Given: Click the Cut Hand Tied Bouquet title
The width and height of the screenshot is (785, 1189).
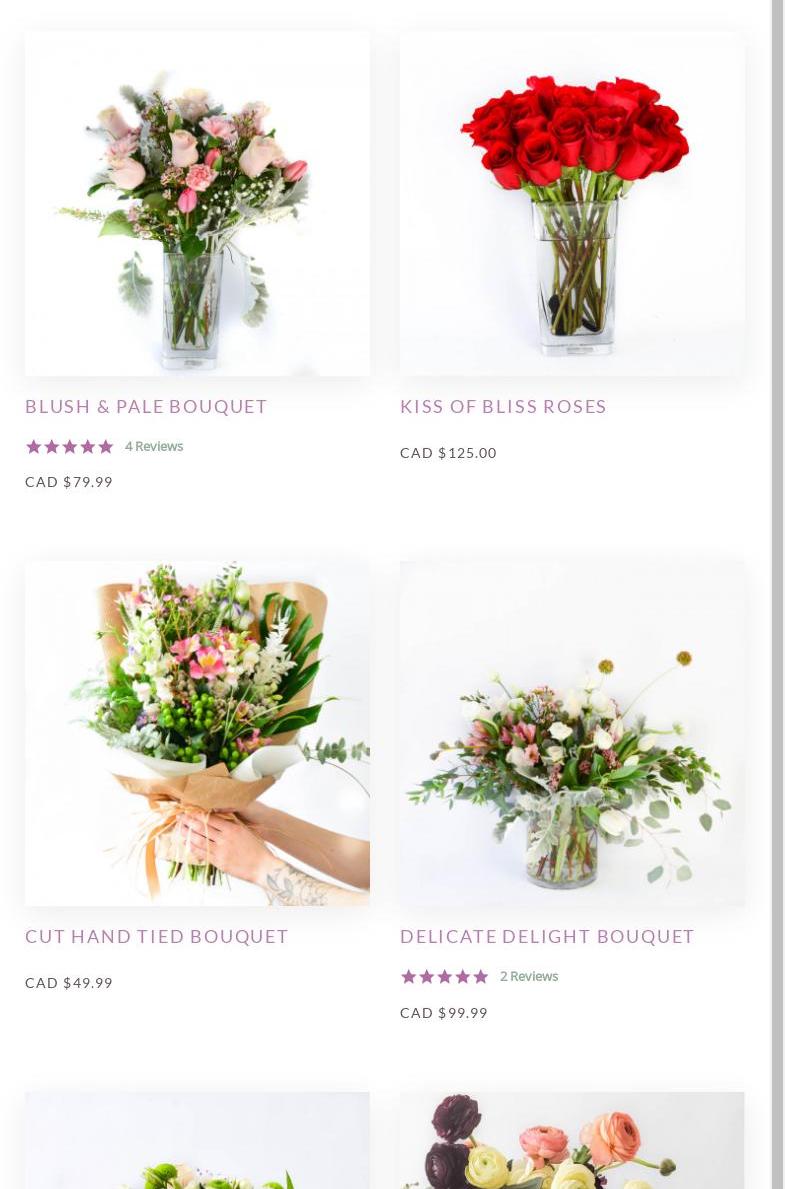Looking at the screenshot, I should [156, 936].
